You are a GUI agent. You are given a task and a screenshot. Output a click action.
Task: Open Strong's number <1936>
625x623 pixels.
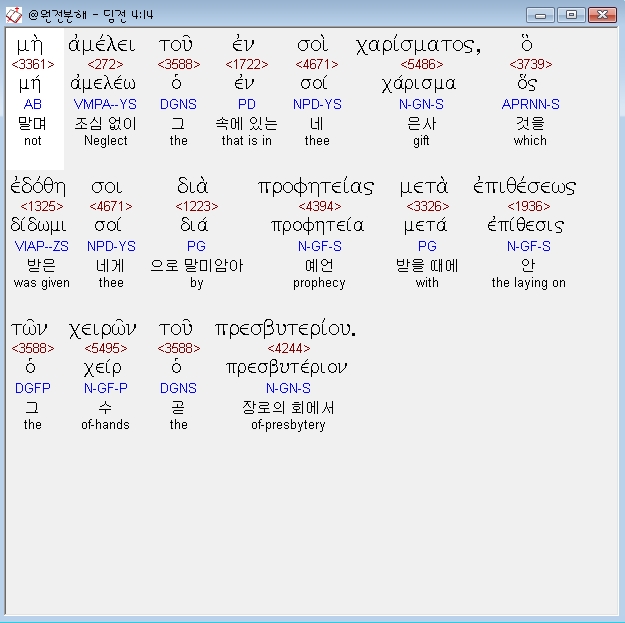coord(529,206)
